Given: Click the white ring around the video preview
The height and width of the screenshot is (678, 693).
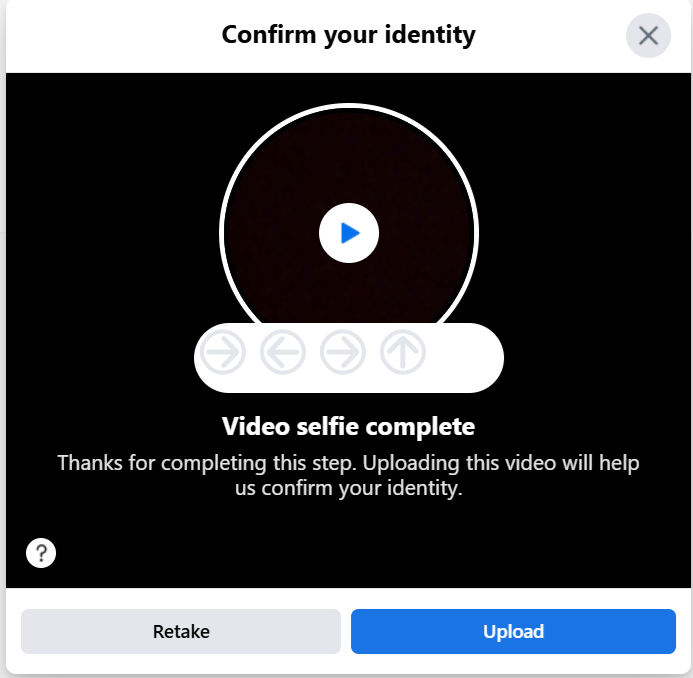Looking at the screenshot, I should point(349,106).
